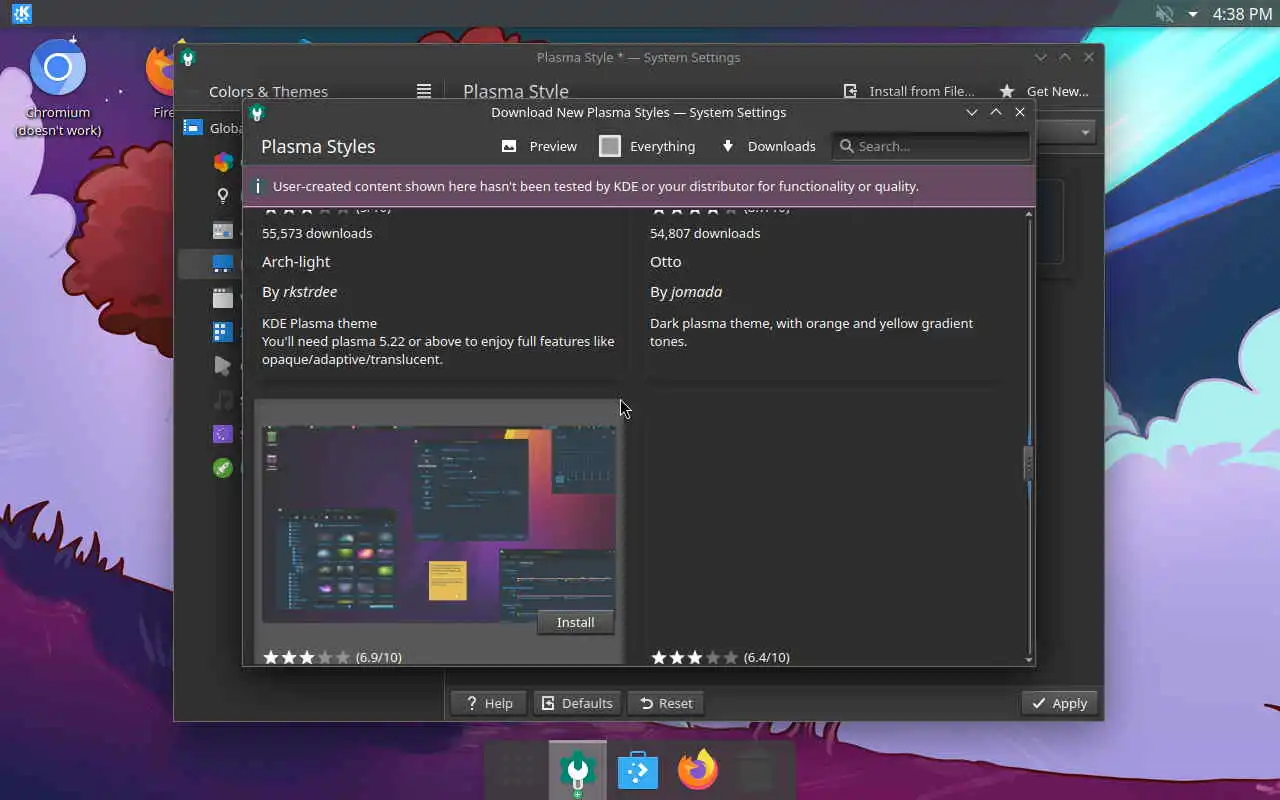1280x800 pixels.
Task: Open Downloads sort option
Action: (x=768, y=146)
